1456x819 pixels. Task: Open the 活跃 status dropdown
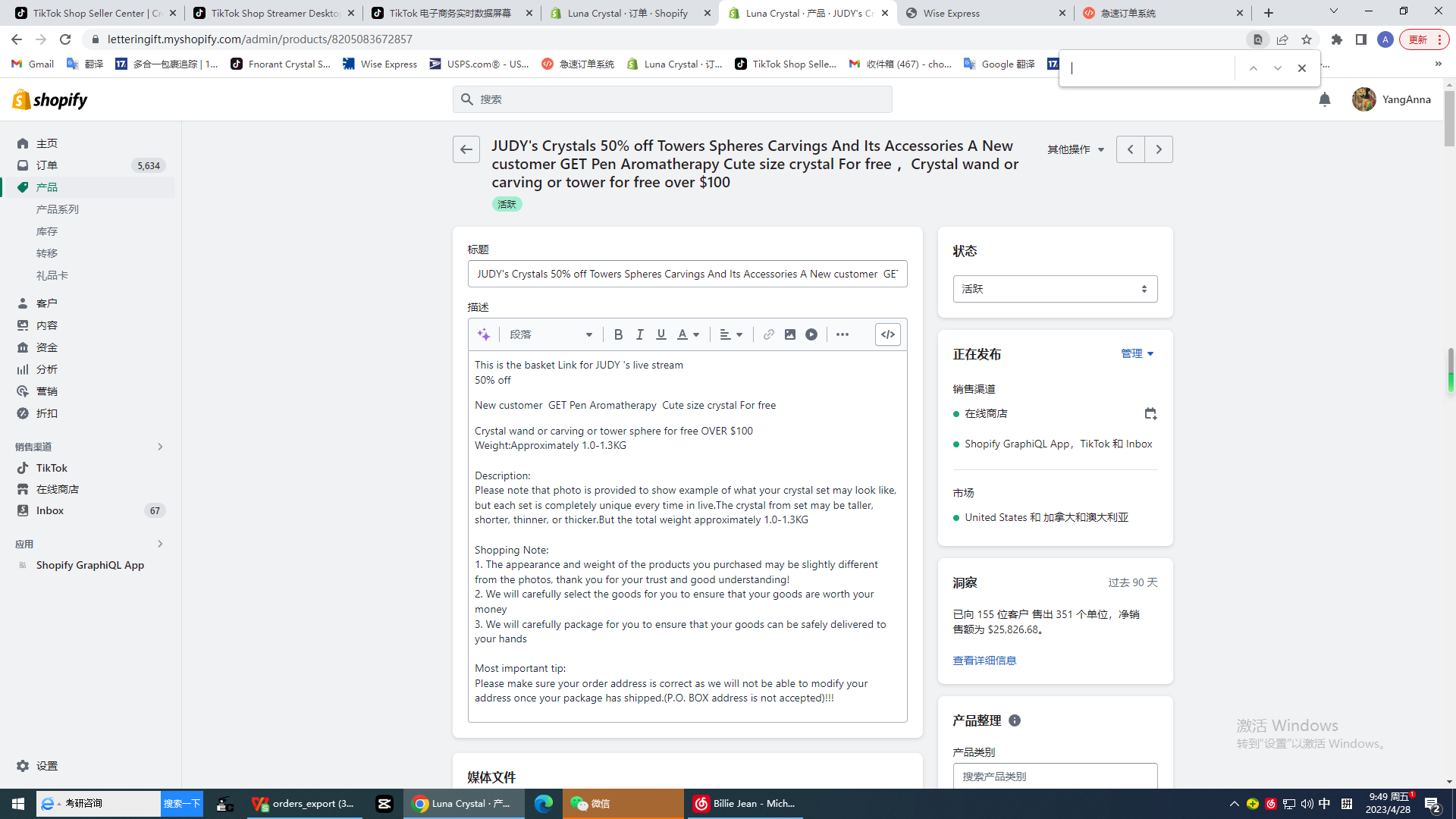[1054, 289]
